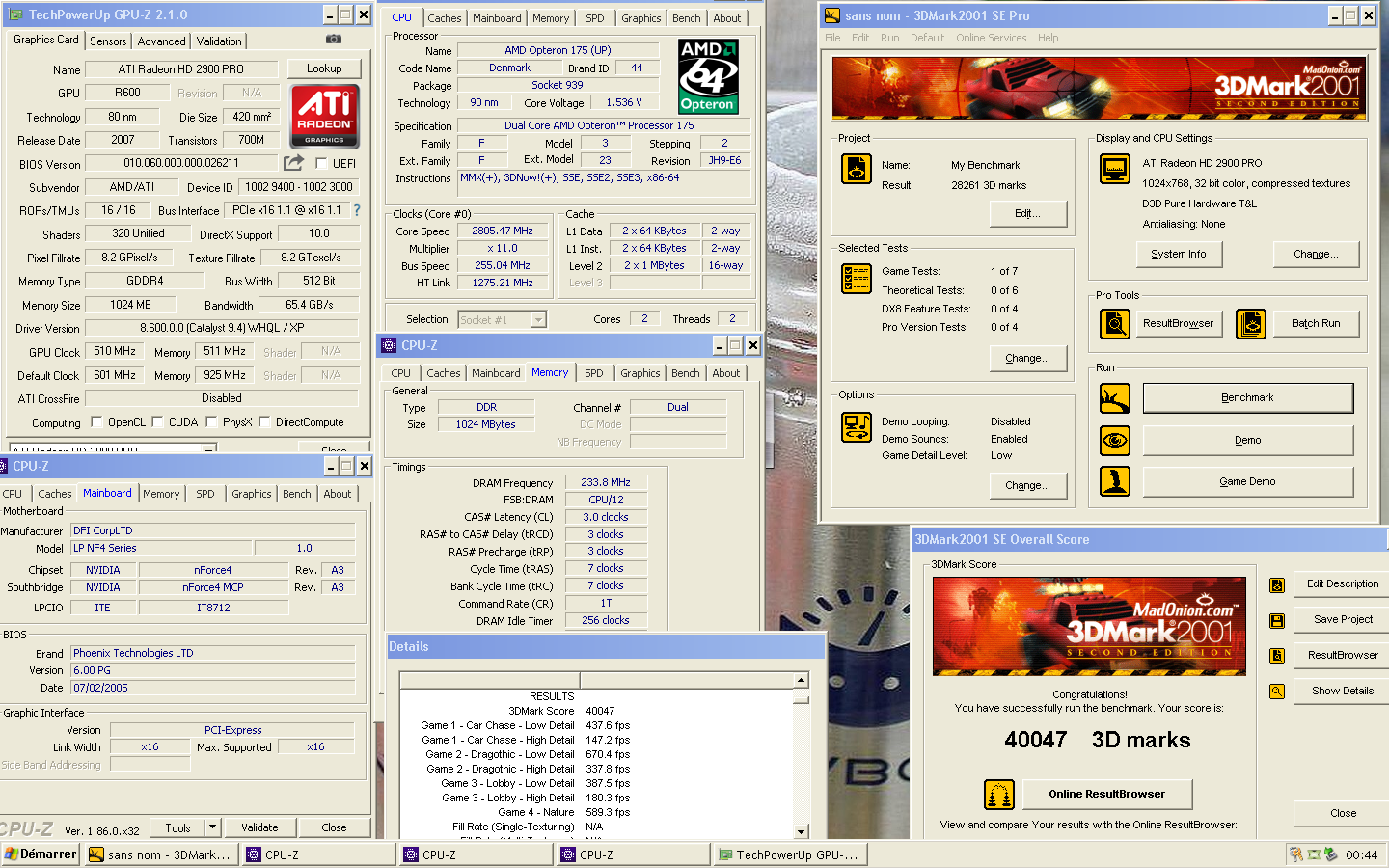This screenshot has width=1389, height=868.
Task: Click the GPU Name field ATI Radeon HD 2900 PRO
Action: pyautogui.click(x=181, y=69)
